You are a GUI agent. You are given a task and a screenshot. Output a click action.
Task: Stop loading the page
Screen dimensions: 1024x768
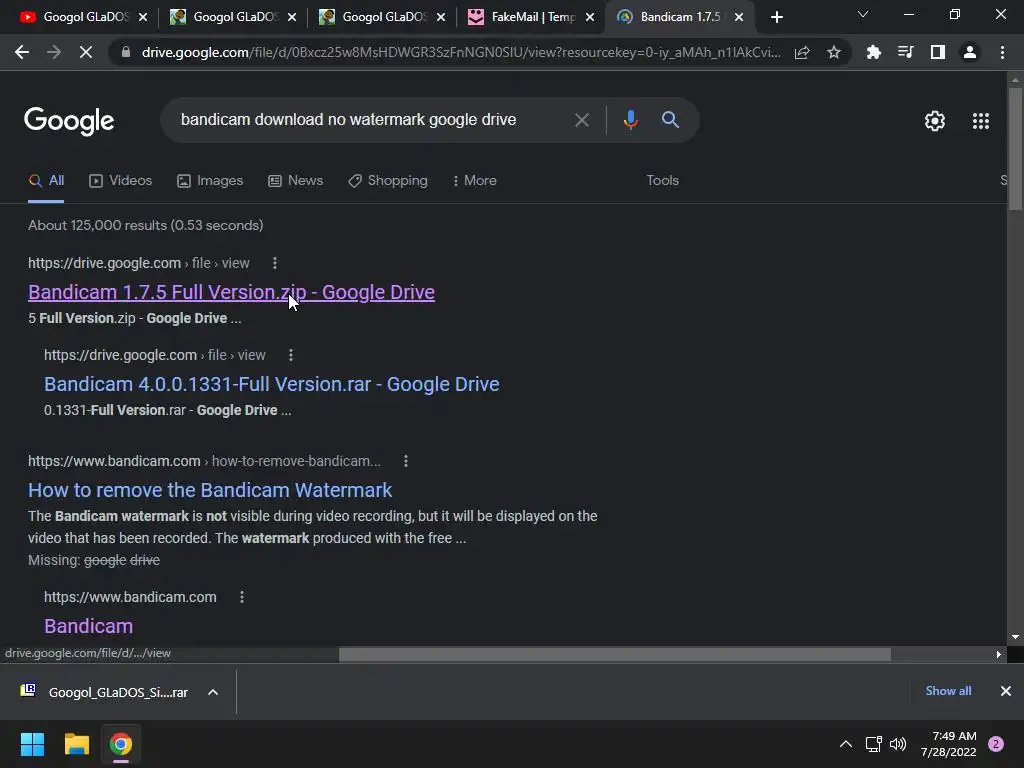86,52
